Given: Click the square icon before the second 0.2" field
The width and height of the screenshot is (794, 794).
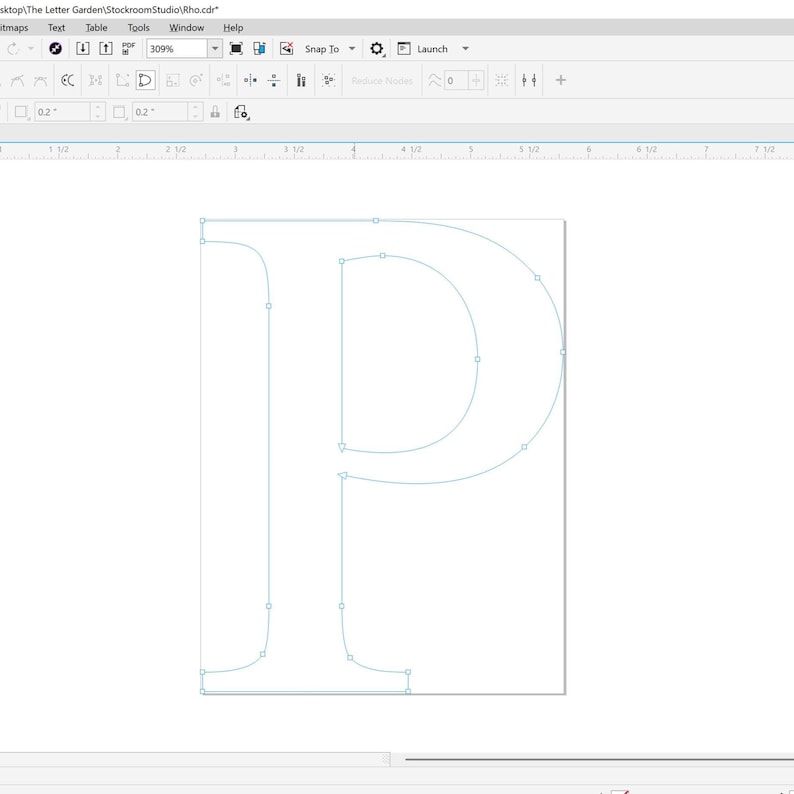Looking at the screenshot, I should pos(119,112).
